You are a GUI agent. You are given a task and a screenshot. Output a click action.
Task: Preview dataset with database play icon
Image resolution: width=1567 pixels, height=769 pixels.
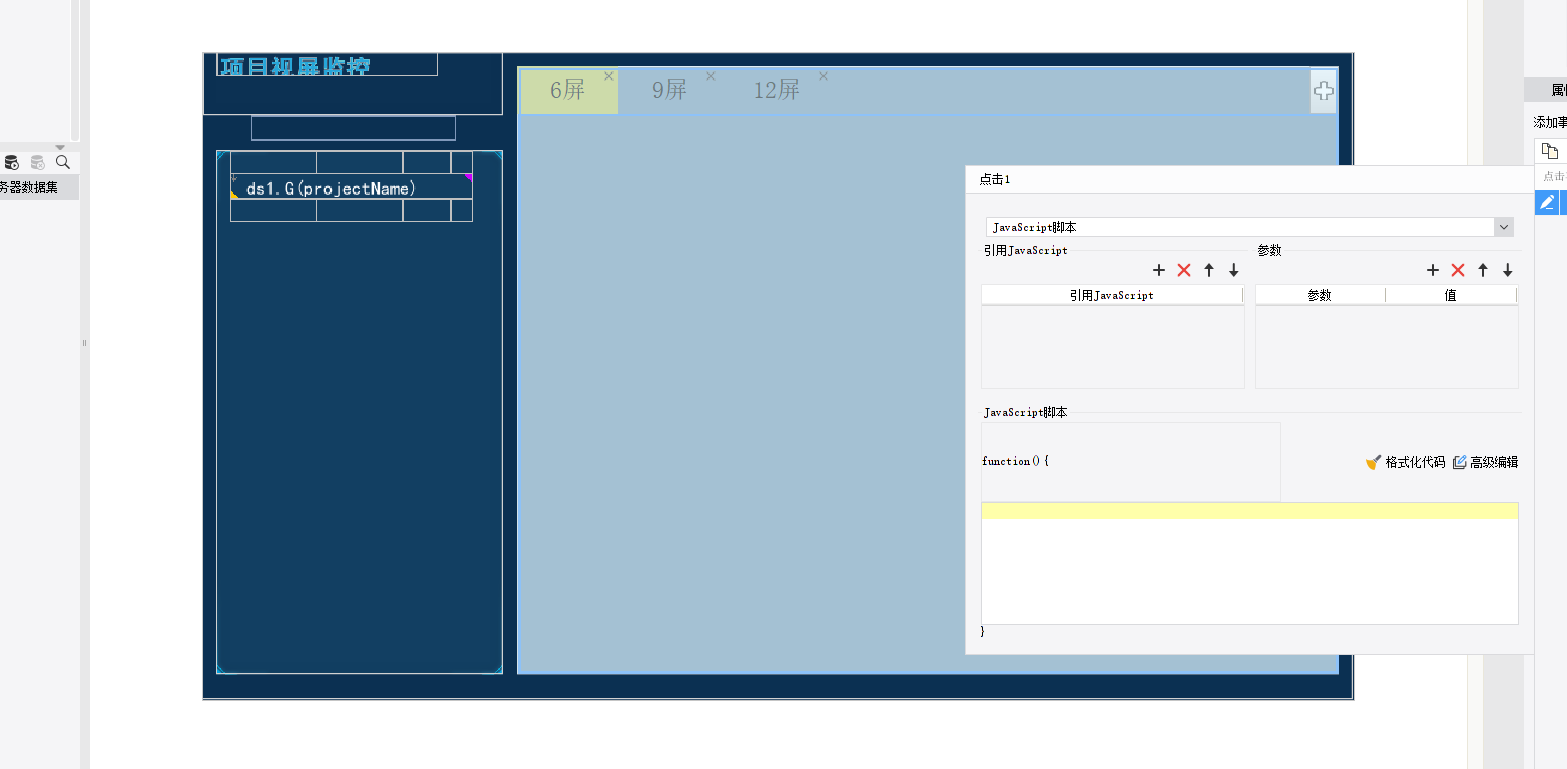pyautogui.click(x=12, y=162)
